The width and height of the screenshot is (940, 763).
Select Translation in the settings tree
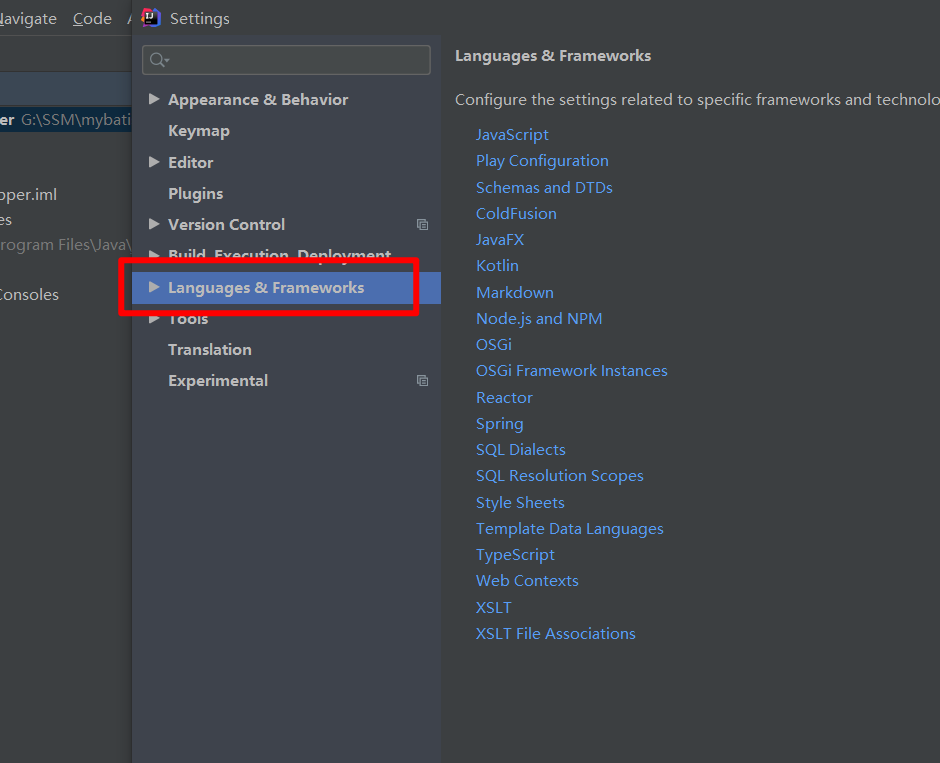(210, 349)
